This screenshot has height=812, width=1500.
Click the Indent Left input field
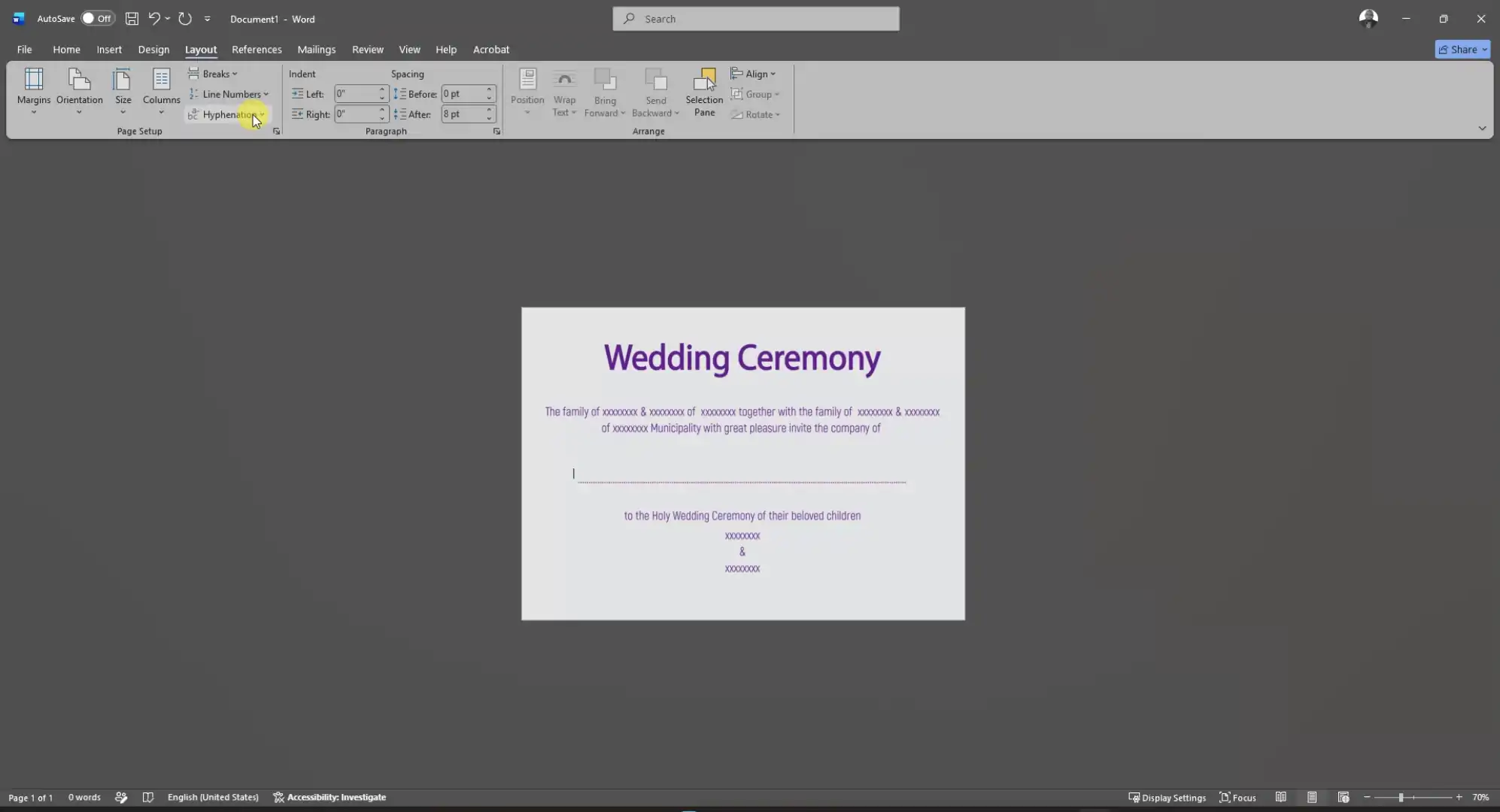pyautogui.click(x=355, y=94)
